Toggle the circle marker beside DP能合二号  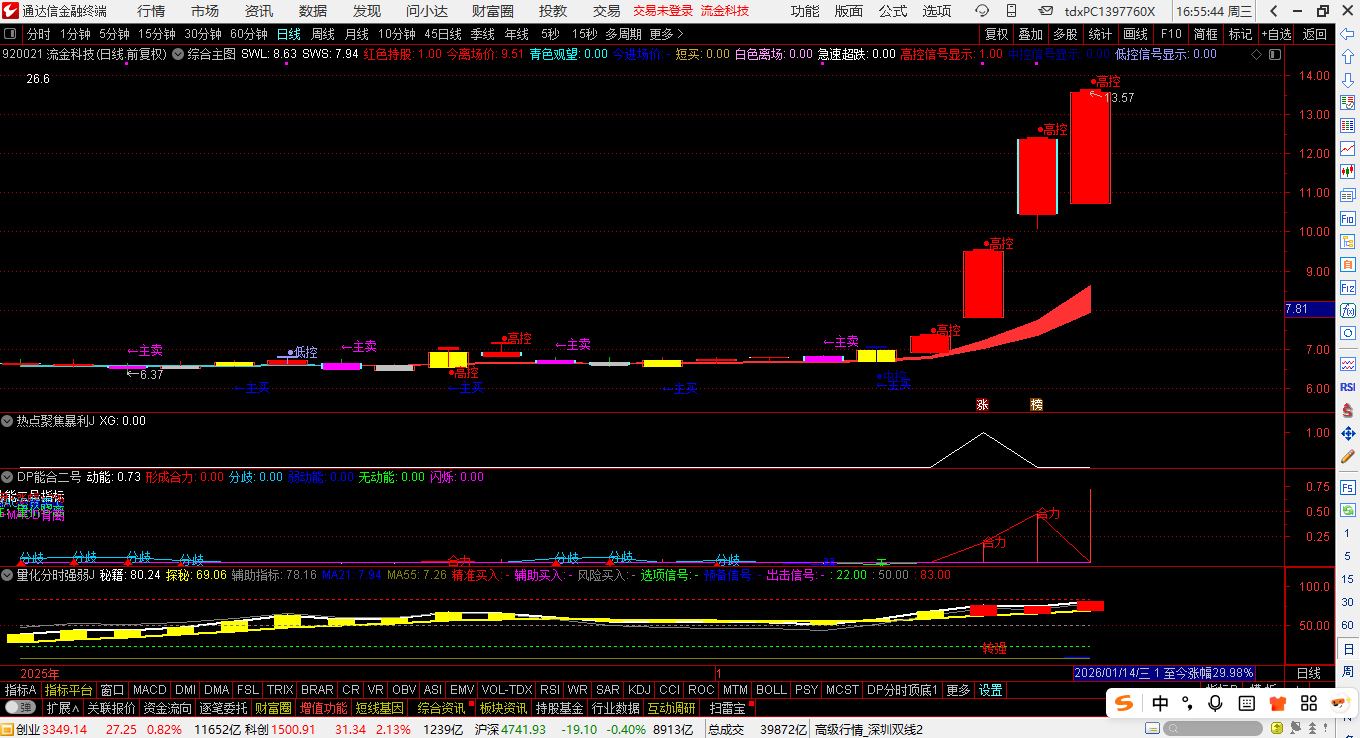click(8, 477)
